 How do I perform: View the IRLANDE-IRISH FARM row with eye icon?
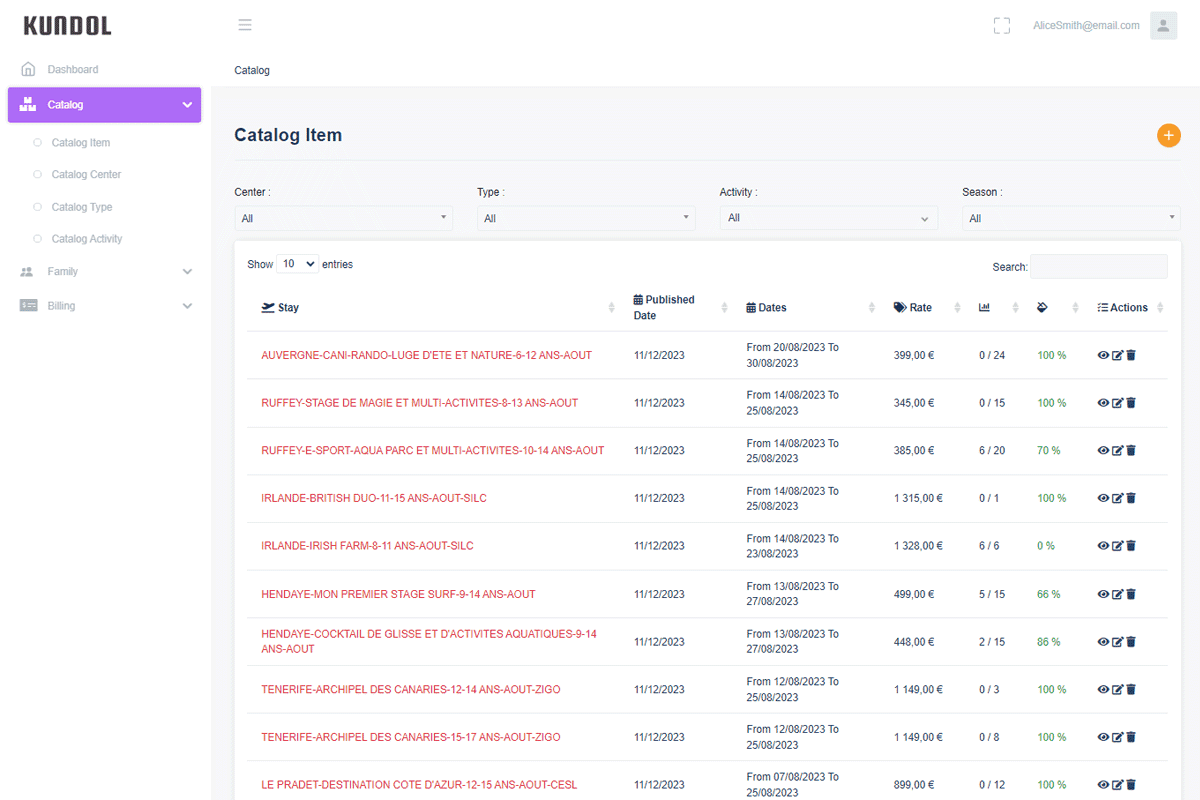1103,546
